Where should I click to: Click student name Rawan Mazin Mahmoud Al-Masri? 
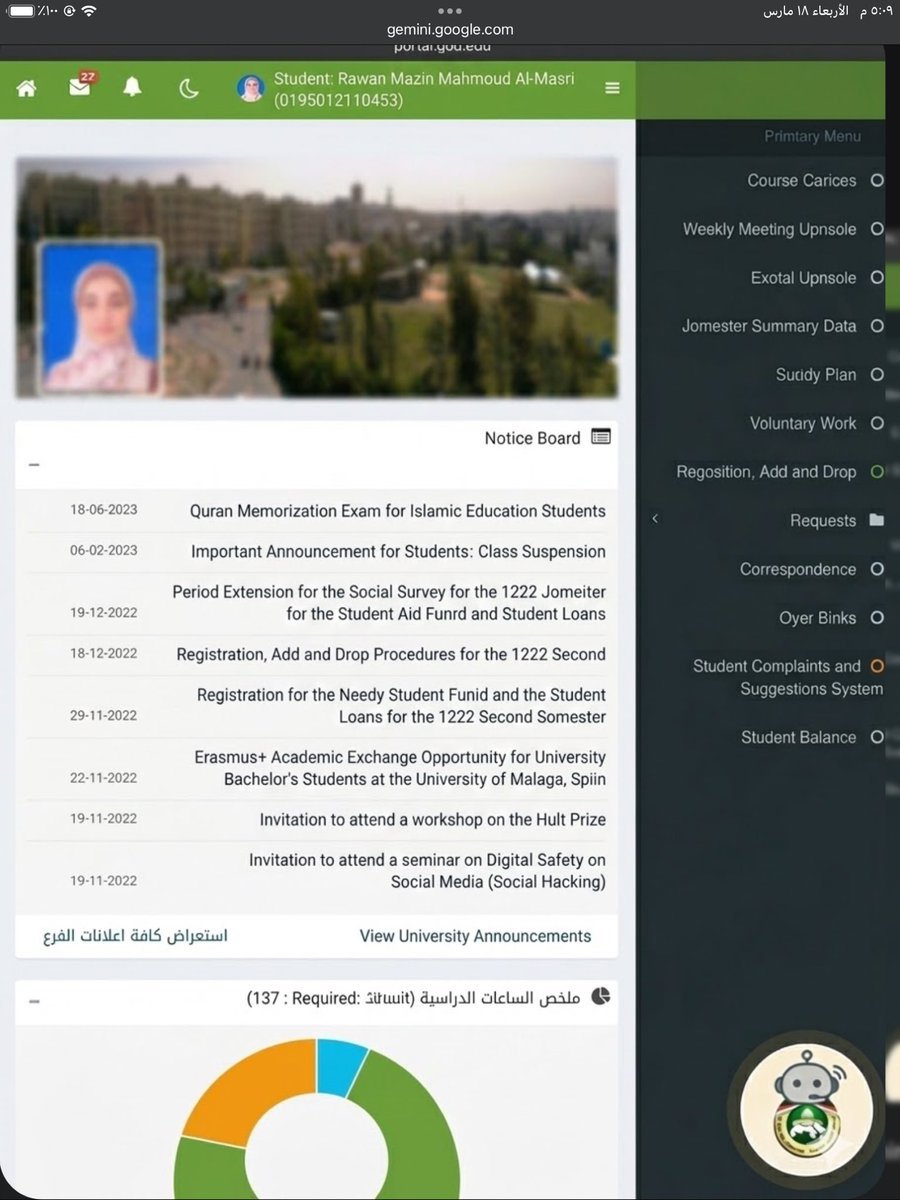point(456,79)
